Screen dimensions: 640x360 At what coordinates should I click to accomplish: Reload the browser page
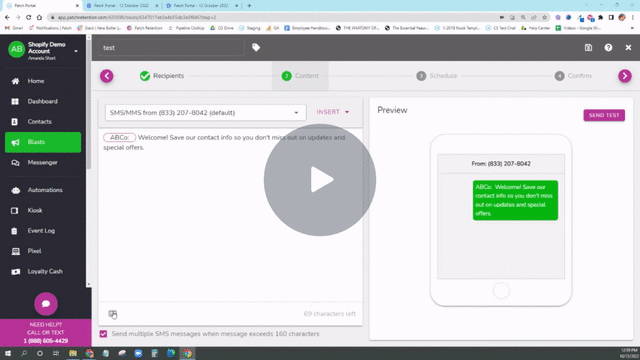29,18
